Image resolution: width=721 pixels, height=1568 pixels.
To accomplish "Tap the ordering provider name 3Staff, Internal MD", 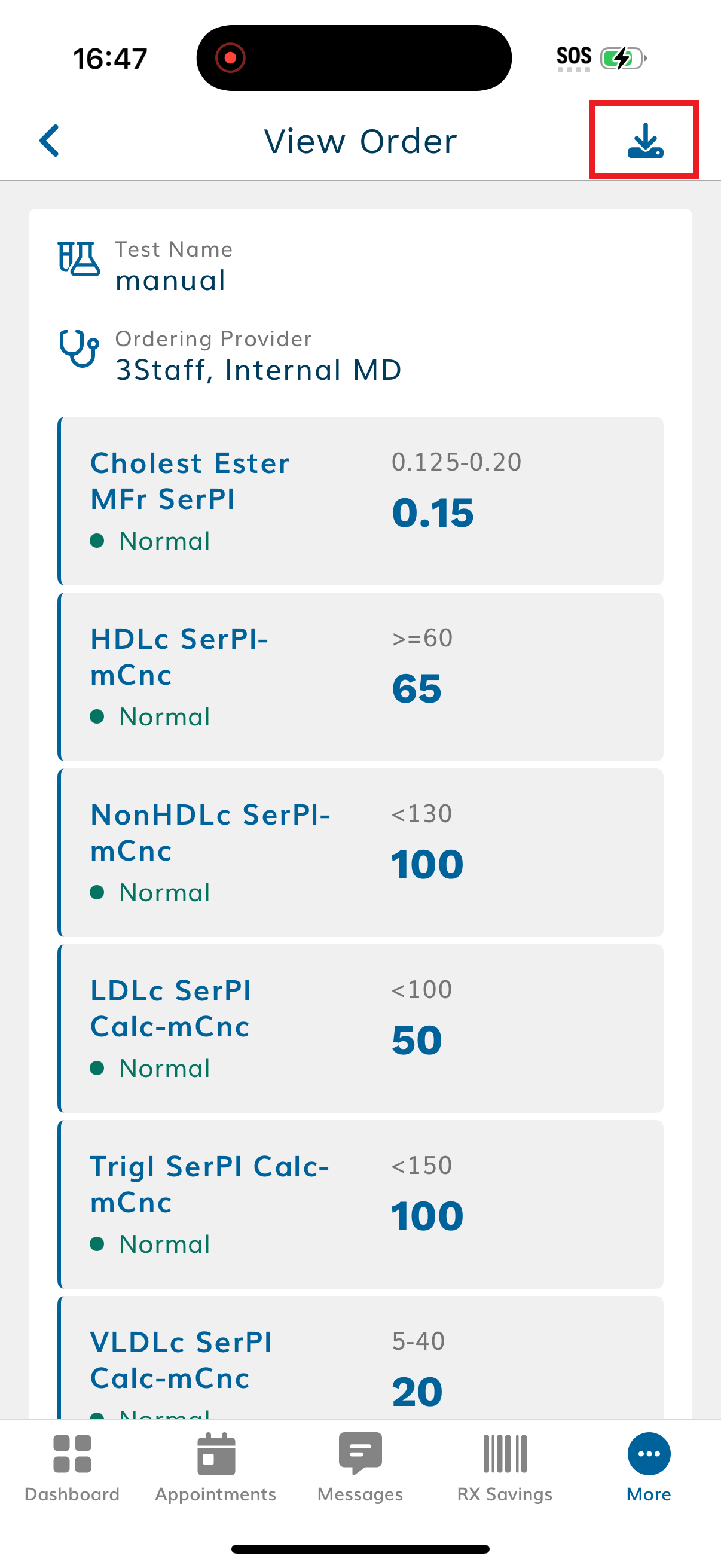I will (x=259, y=370).
